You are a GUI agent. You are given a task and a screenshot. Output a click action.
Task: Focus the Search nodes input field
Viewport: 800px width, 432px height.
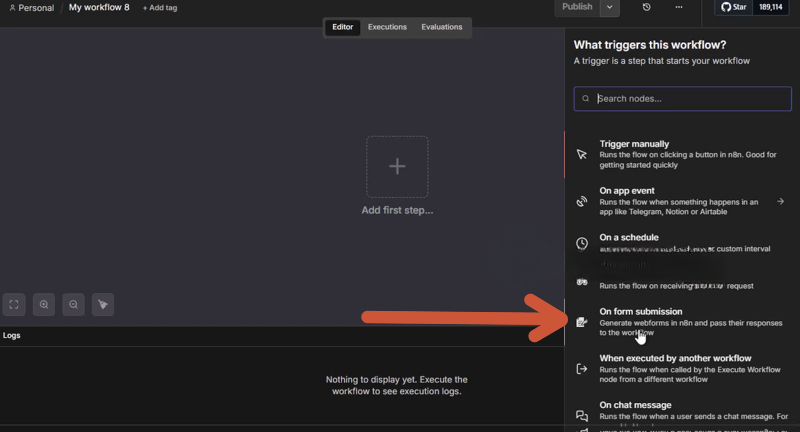(x=683, y=98)
